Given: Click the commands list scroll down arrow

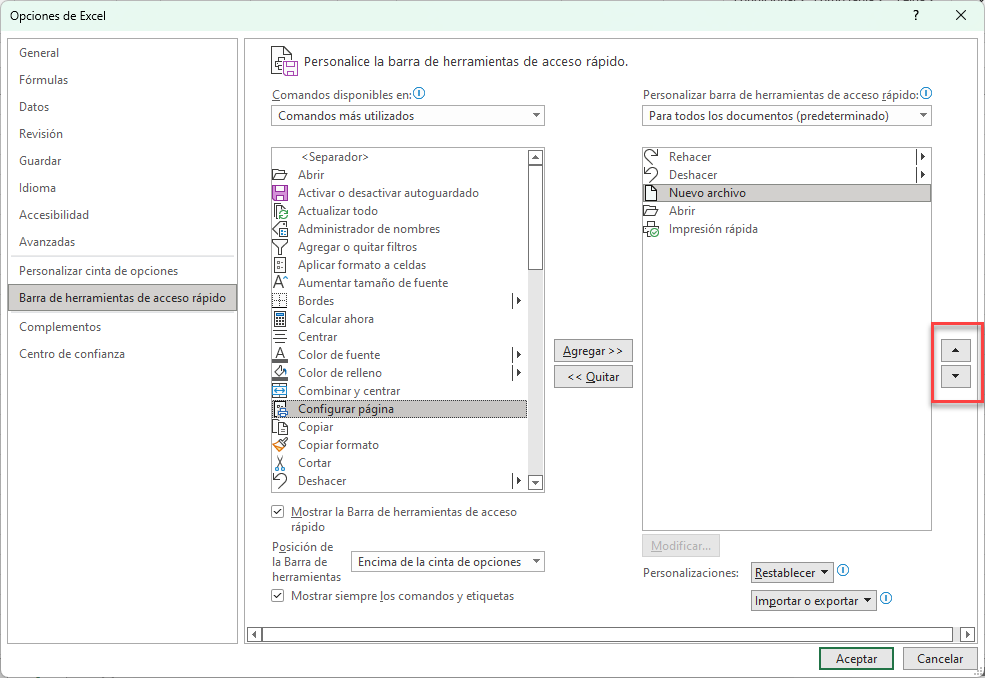Looking at the screenshot, I should point(535,483).
